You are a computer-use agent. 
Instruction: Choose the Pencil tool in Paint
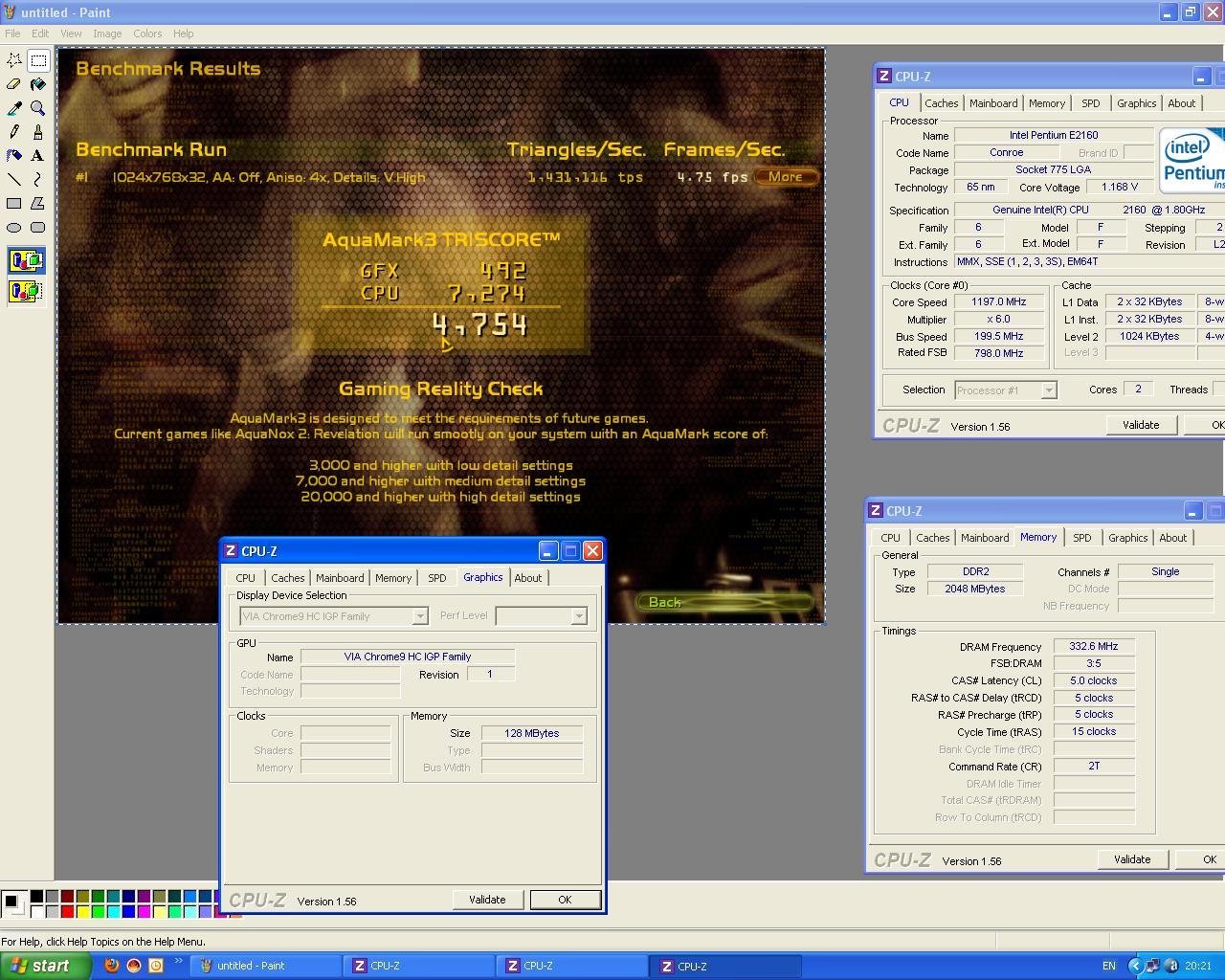(14, 132)
